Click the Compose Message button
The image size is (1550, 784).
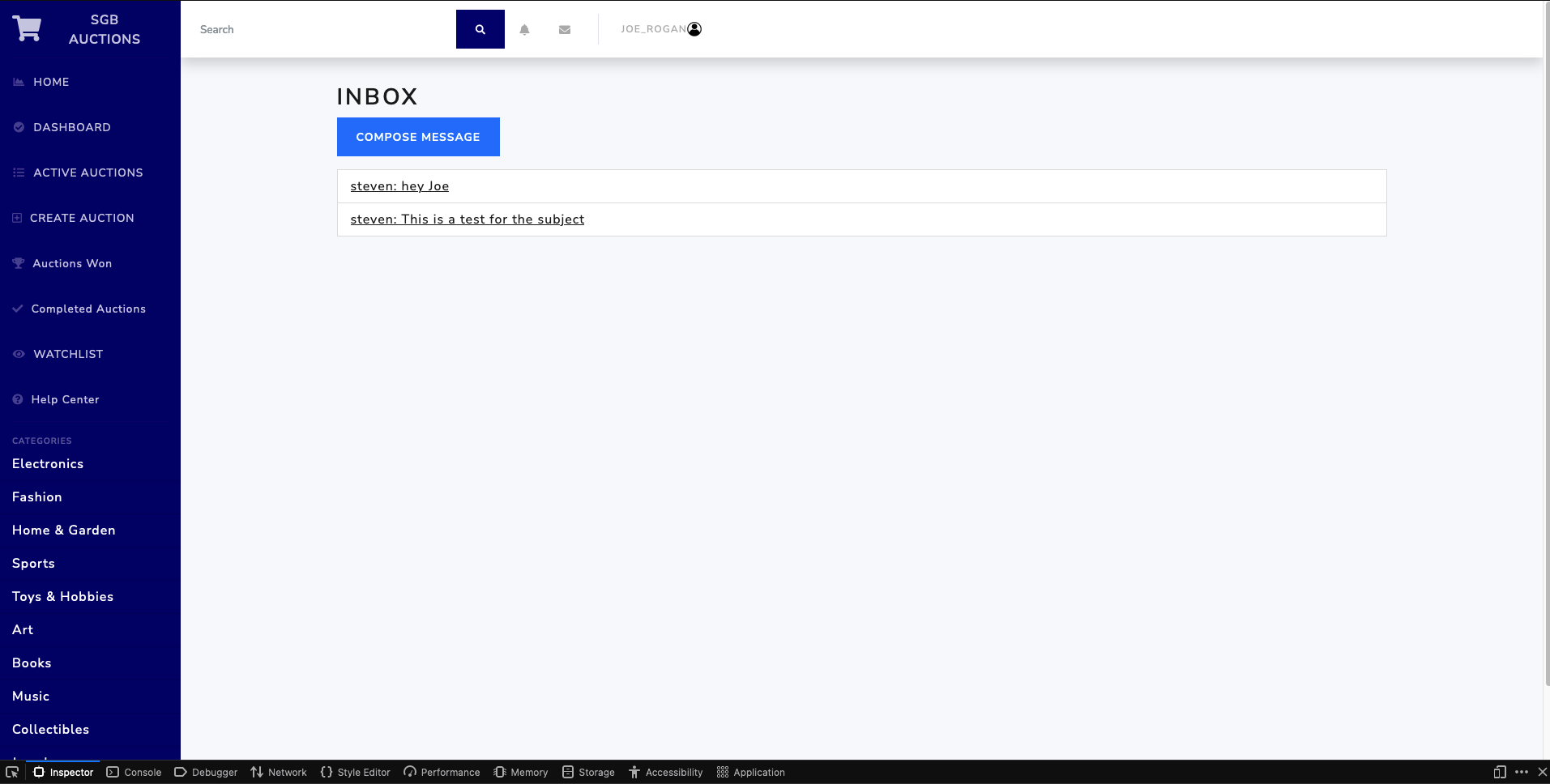418,137
